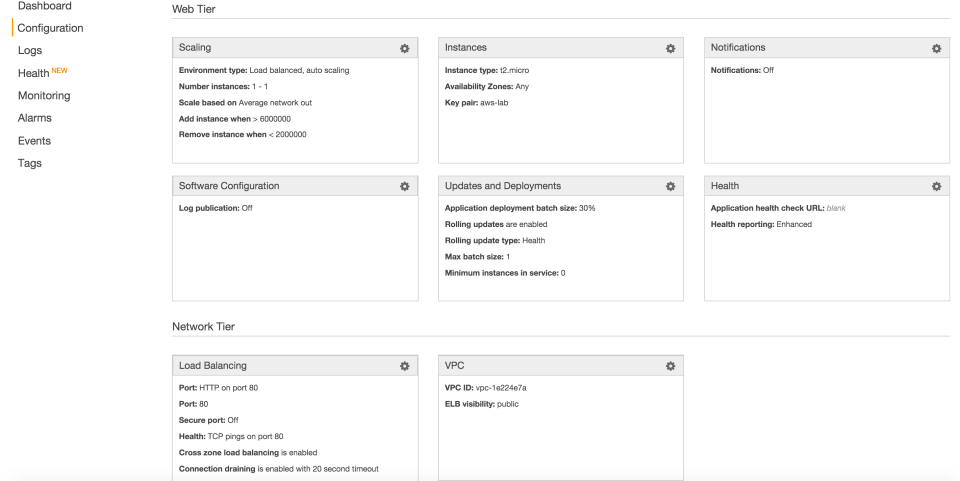Screen dimensions: 960x481
Task: Click the Updates and Deployments title
Action: pos(502,186)
